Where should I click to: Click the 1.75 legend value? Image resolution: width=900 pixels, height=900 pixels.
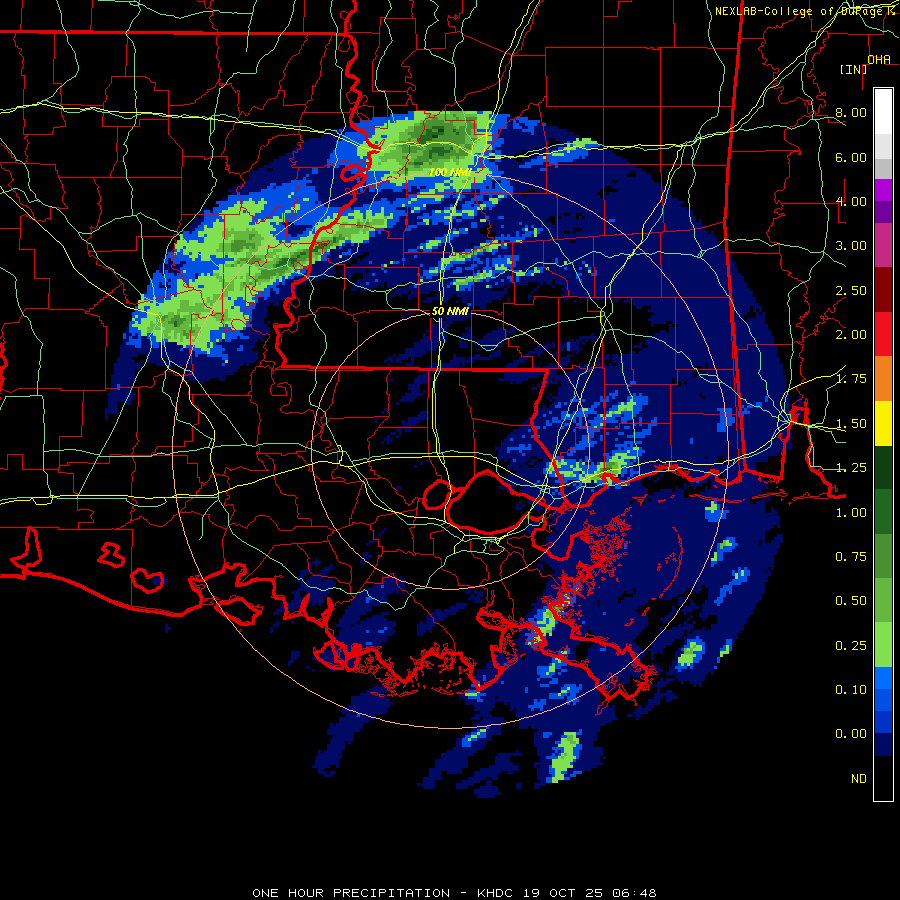click(851, 379)
